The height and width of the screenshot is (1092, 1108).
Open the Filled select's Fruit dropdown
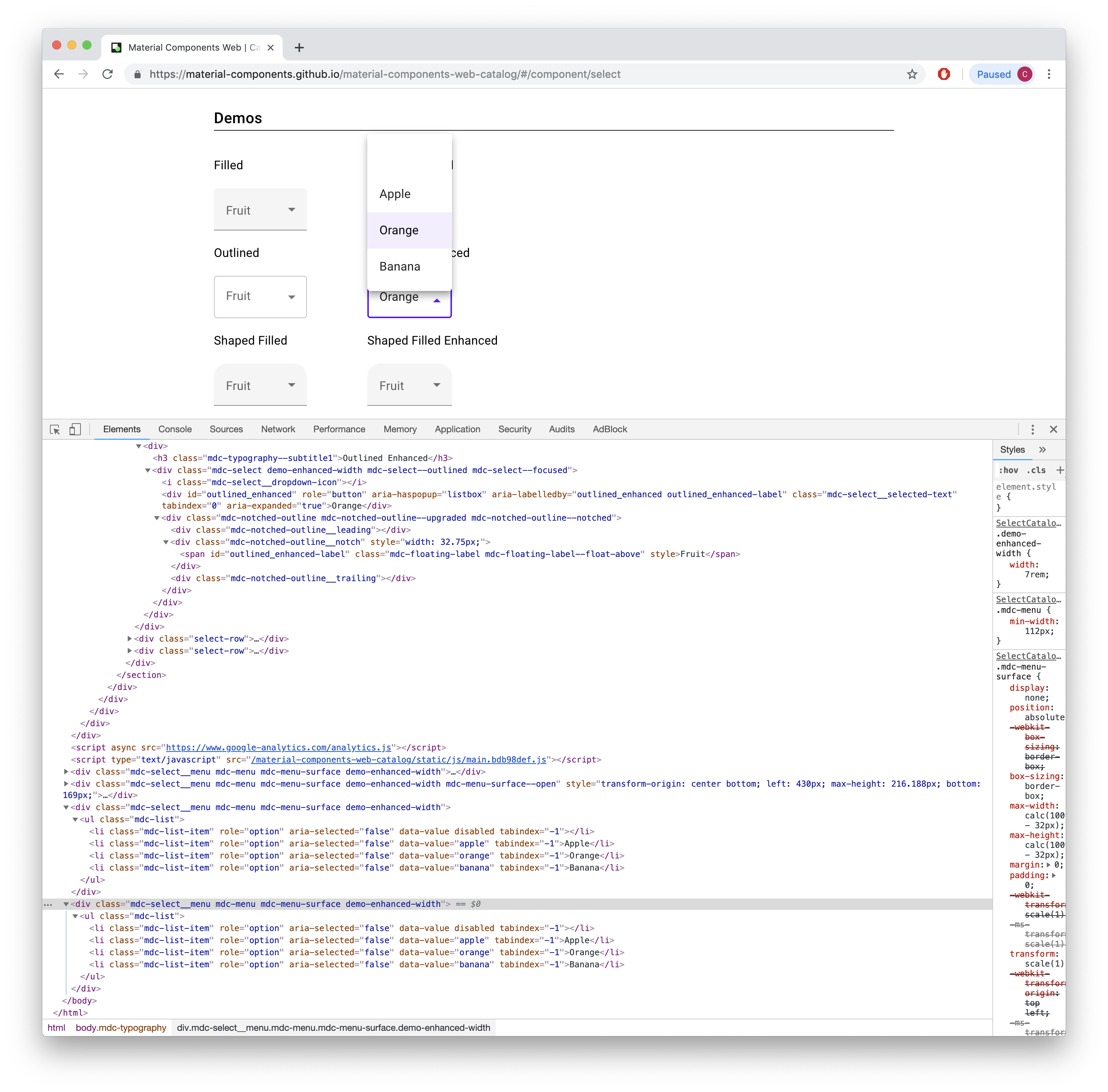[260, 209]
